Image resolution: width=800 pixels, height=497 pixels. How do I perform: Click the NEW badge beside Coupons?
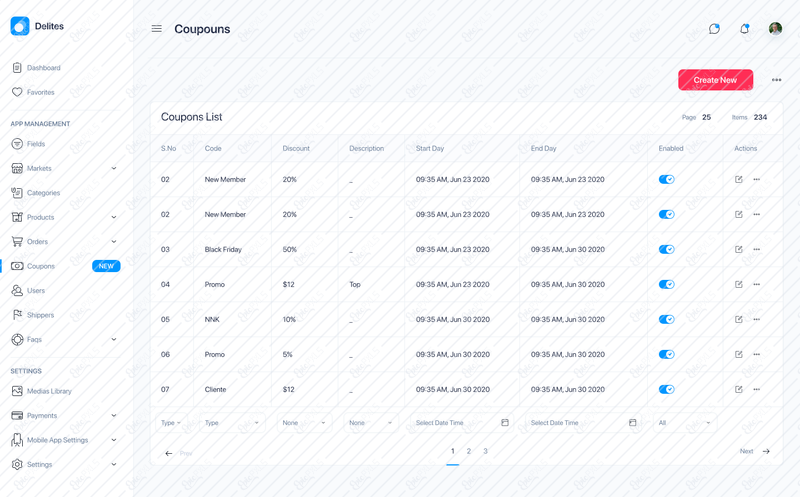point(106,266)
